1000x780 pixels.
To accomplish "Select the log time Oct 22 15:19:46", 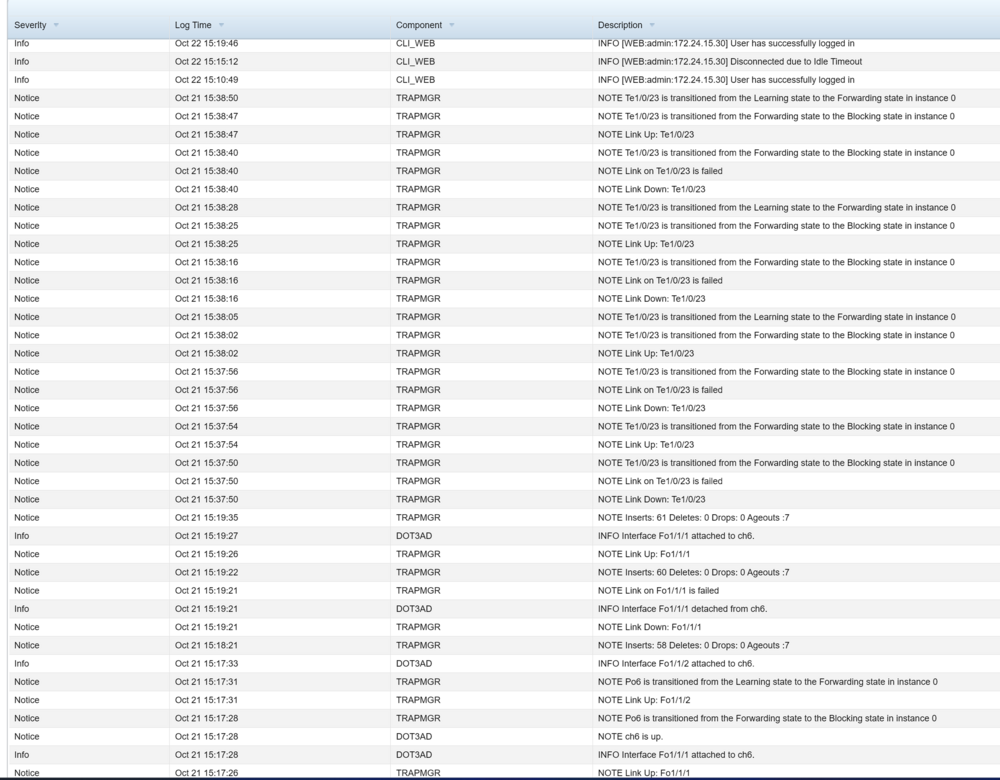I will click(x=206, y=43).
